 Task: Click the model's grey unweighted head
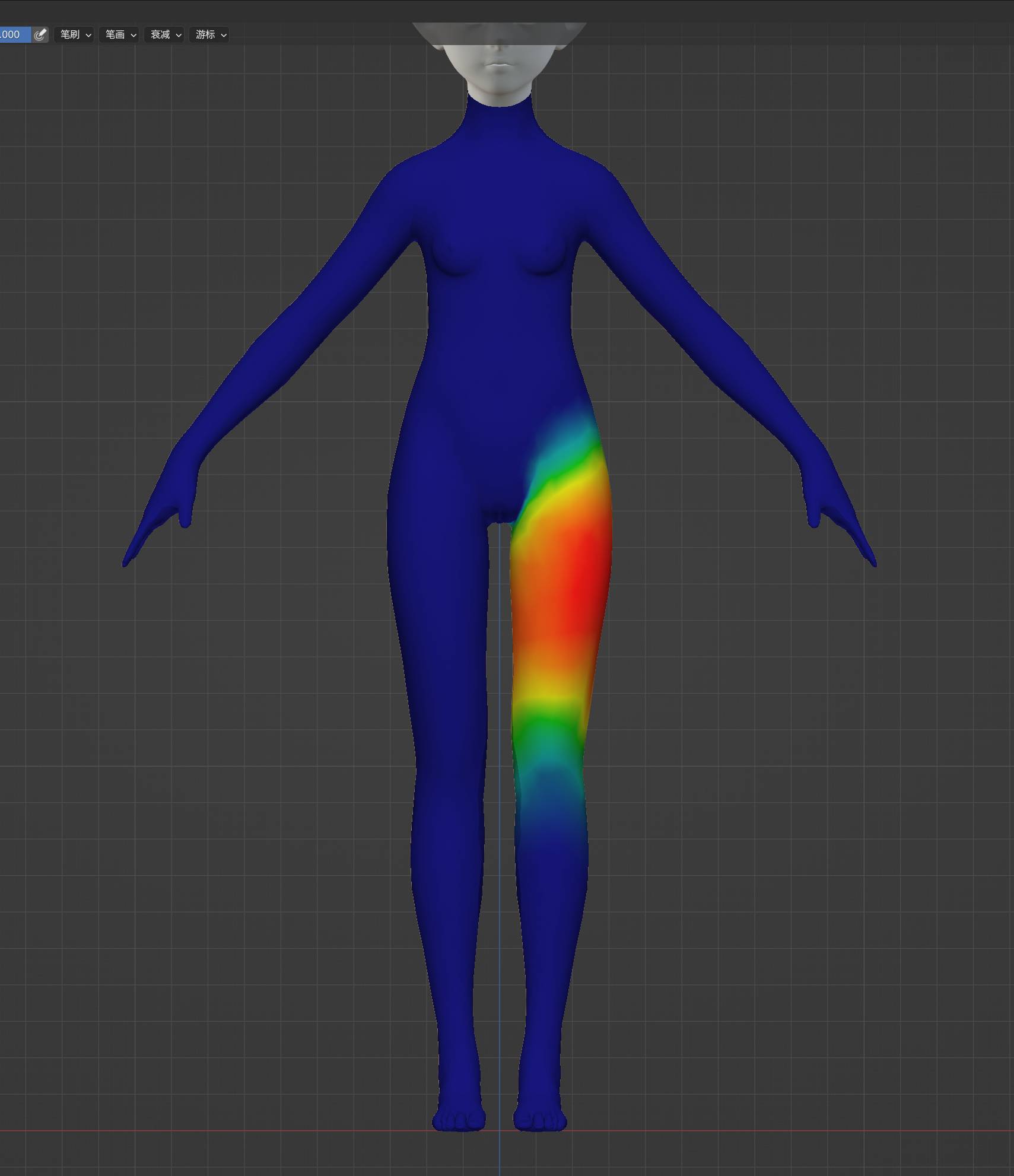pos(500,65)
